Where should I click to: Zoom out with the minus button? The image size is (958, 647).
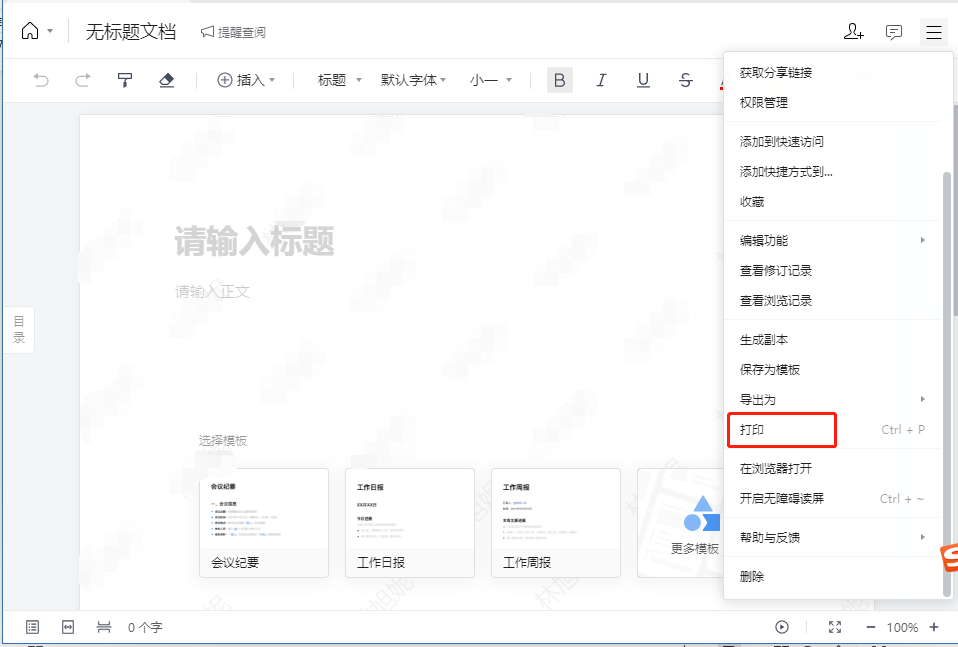pyautogui.click(x=871, y=627)
